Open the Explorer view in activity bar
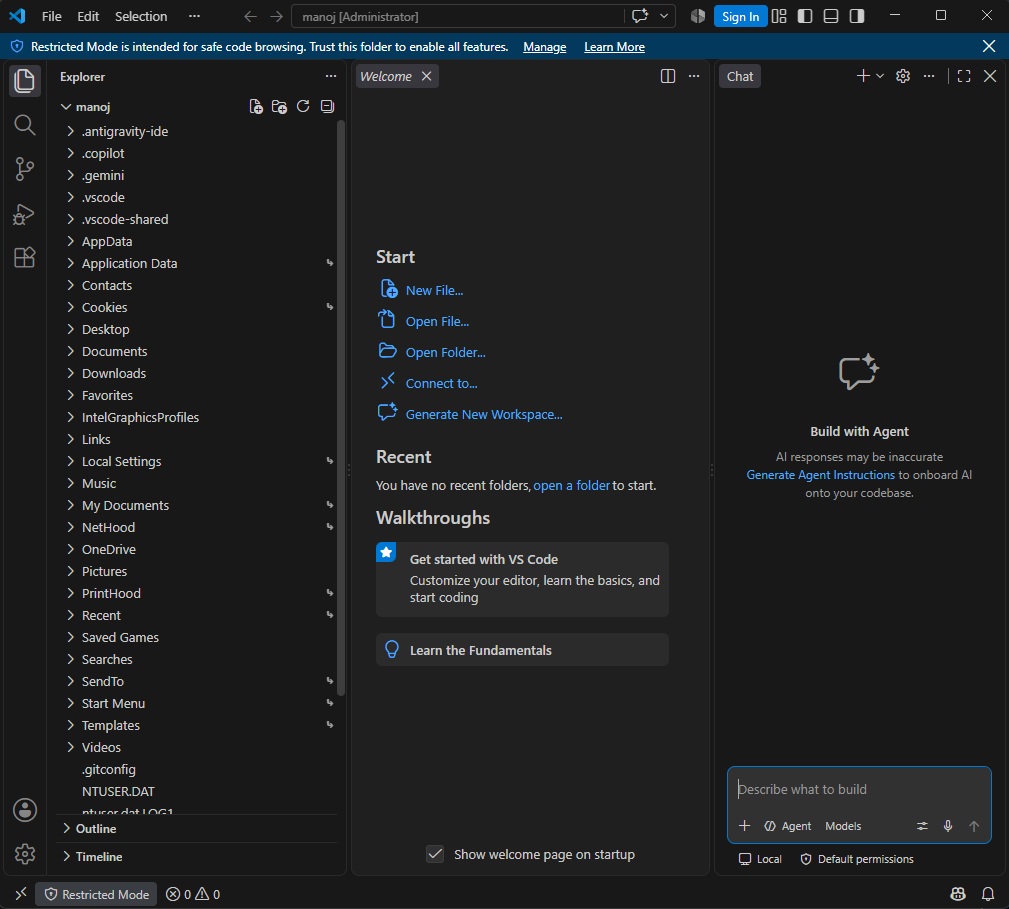This screenshot has width=1009, height=909. pos(24,81)
